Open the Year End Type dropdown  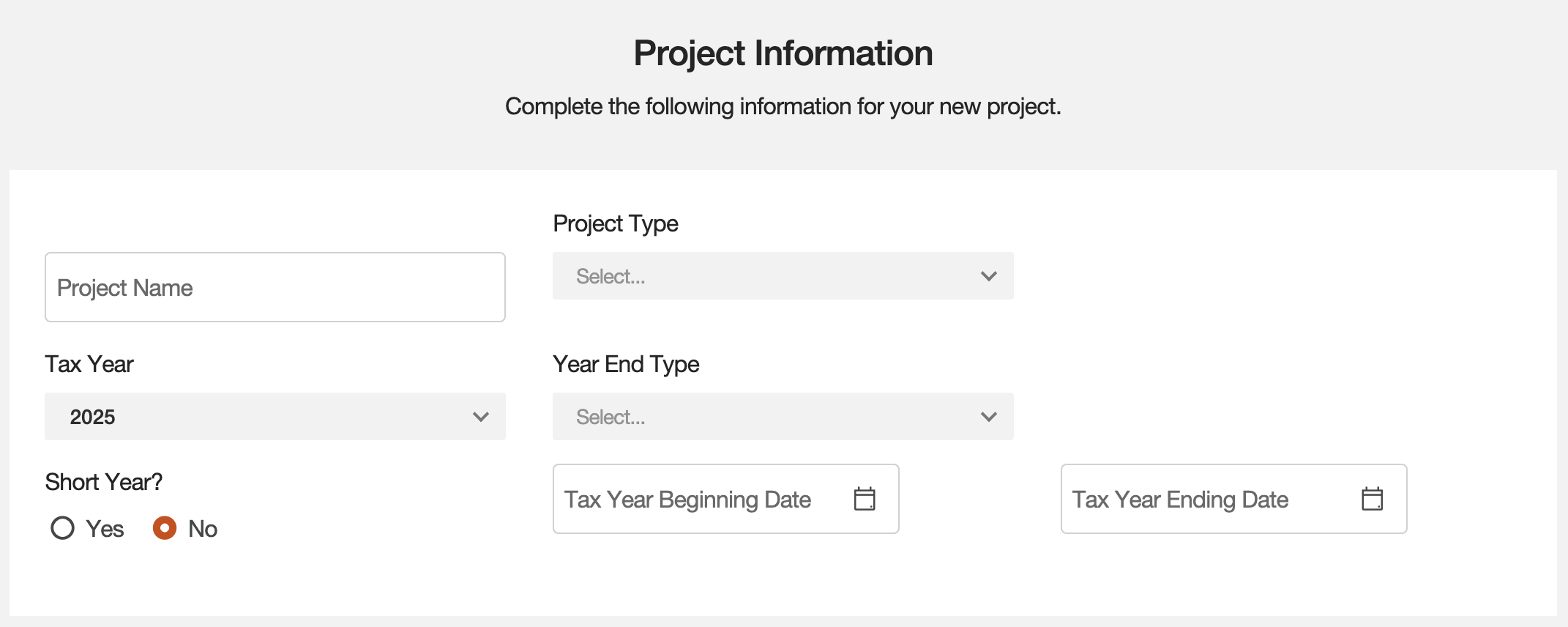783,417
